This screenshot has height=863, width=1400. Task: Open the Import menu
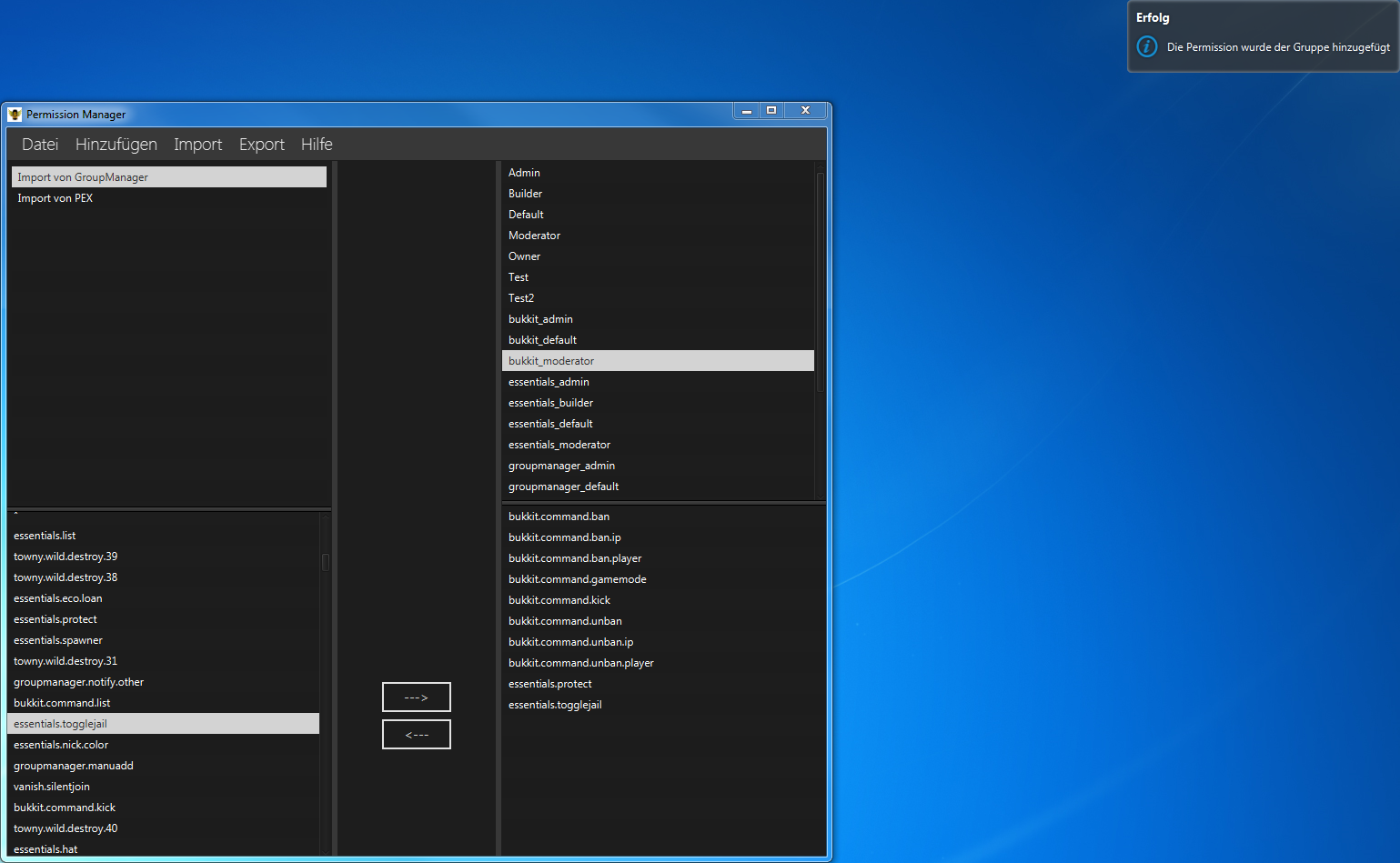pyautogui.click(x=198, y=145)
